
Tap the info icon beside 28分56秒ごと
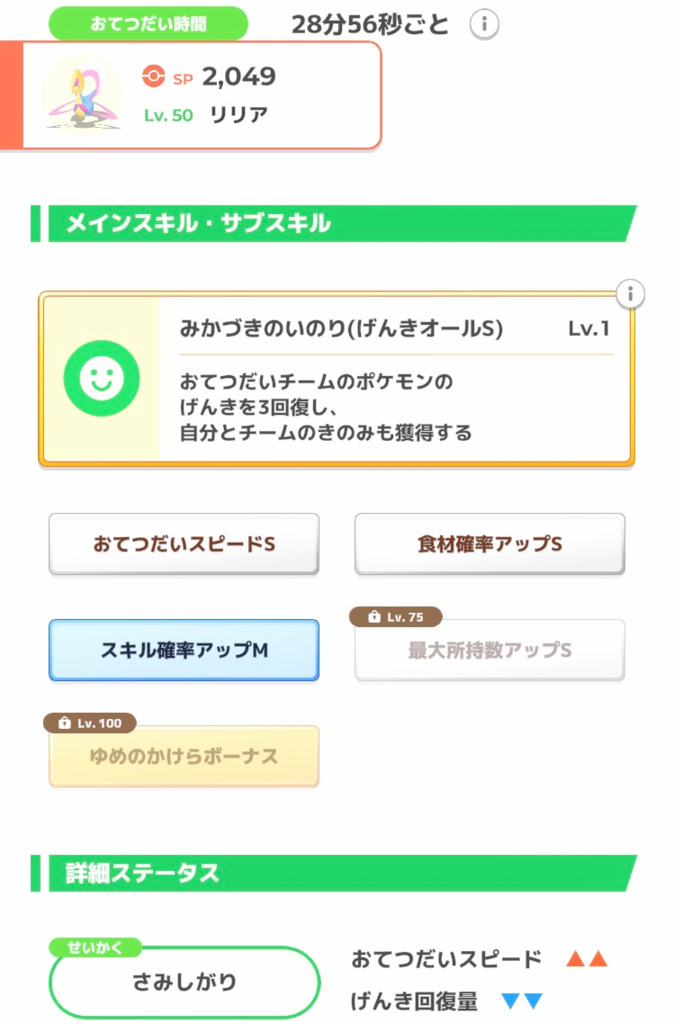click(x=484, y=24)
